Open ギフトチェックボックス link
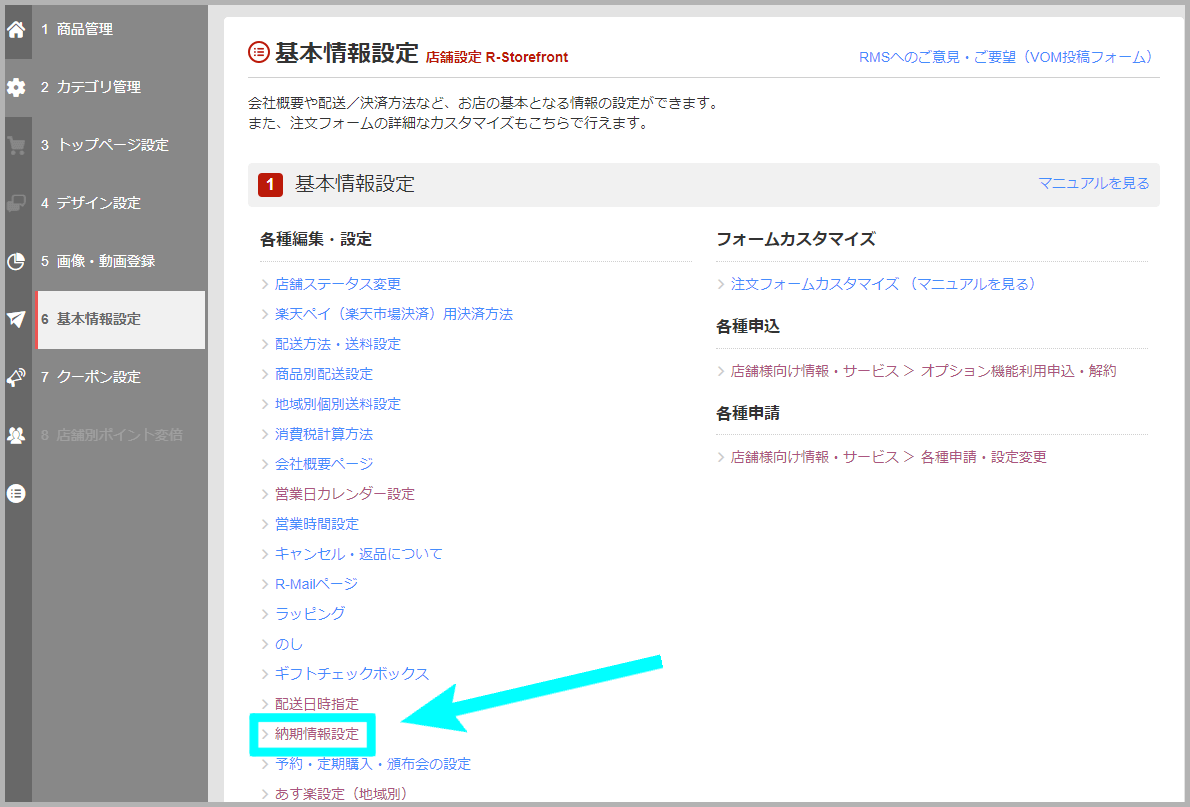This screenshot has height=807, width=1190. [352, 674]
